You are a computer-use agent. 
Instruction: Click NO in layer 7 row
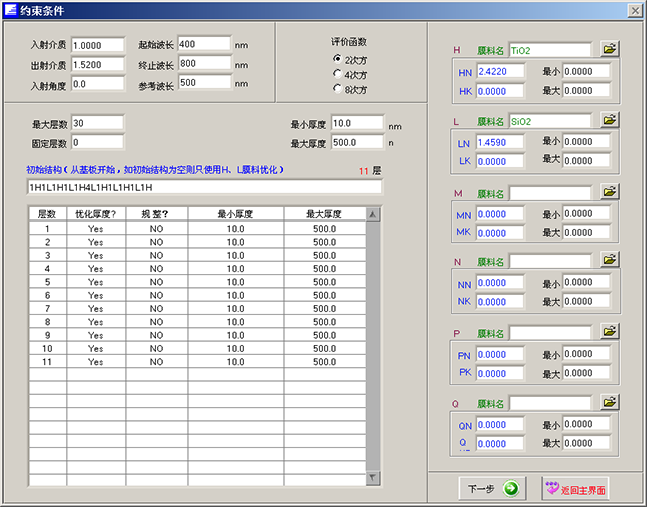(x=156, y=309)
